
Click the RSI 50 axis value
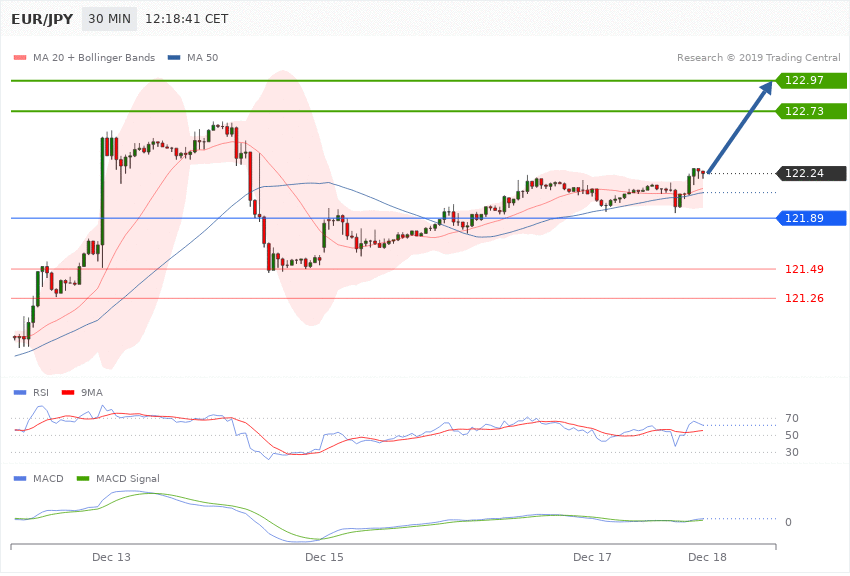pyautogui.click(x=791, y=435)
